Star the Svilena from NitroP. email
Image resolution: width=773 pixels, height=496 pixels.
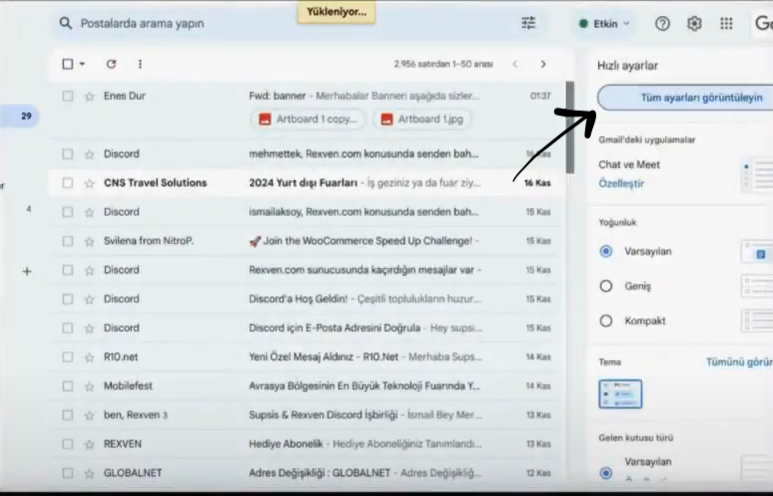point(89,241)
